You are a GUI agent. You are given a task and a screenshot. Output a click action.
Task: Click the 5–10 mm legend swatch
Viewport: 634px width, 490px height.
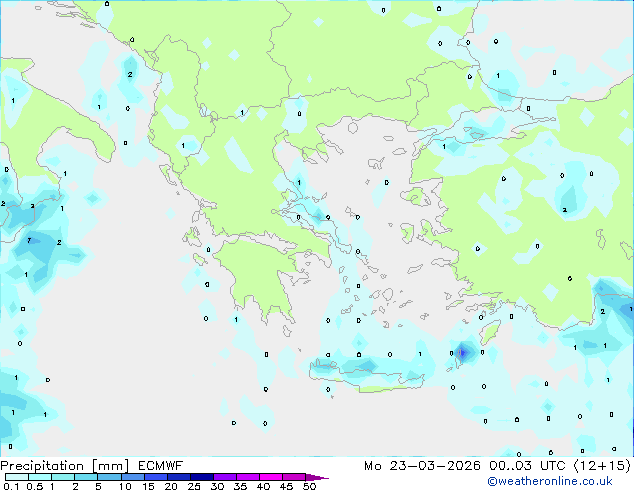pos(109,477)
